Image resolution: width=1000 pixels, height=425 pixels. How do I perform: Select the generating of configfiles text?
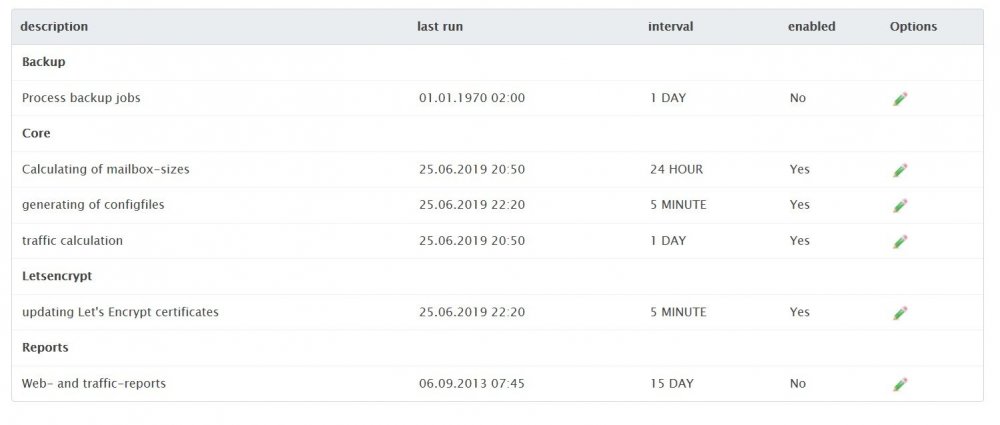pyautogui.click(x=93, y=205)
